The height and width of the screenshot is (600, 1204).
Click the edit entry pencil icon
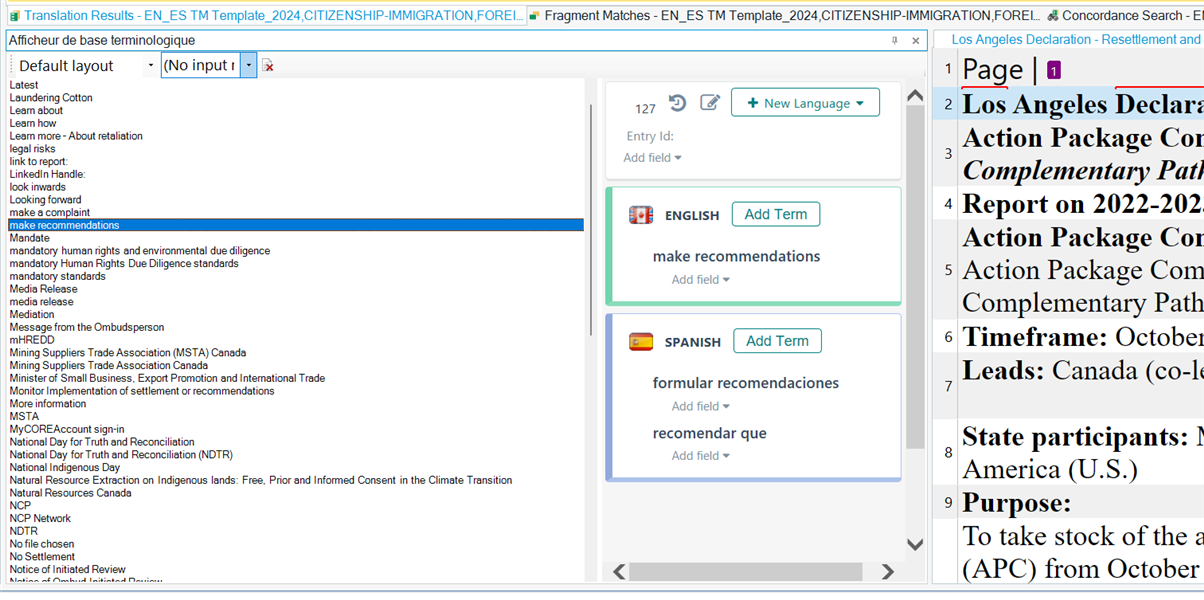coord(710,102)
